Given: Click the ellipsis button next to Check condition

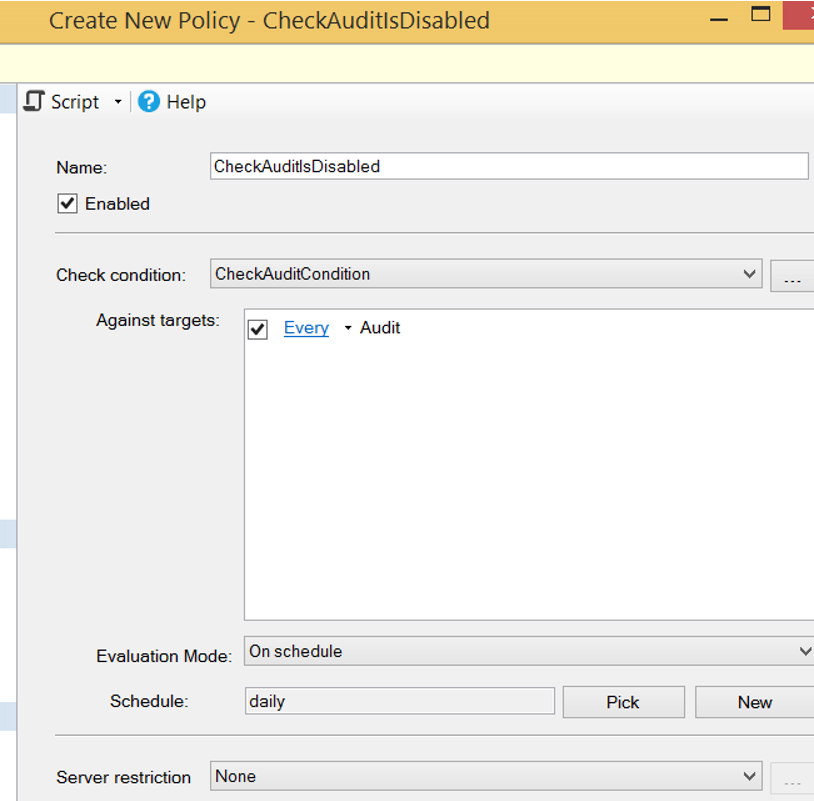Looking at the screenshot, I should (792, 276).
